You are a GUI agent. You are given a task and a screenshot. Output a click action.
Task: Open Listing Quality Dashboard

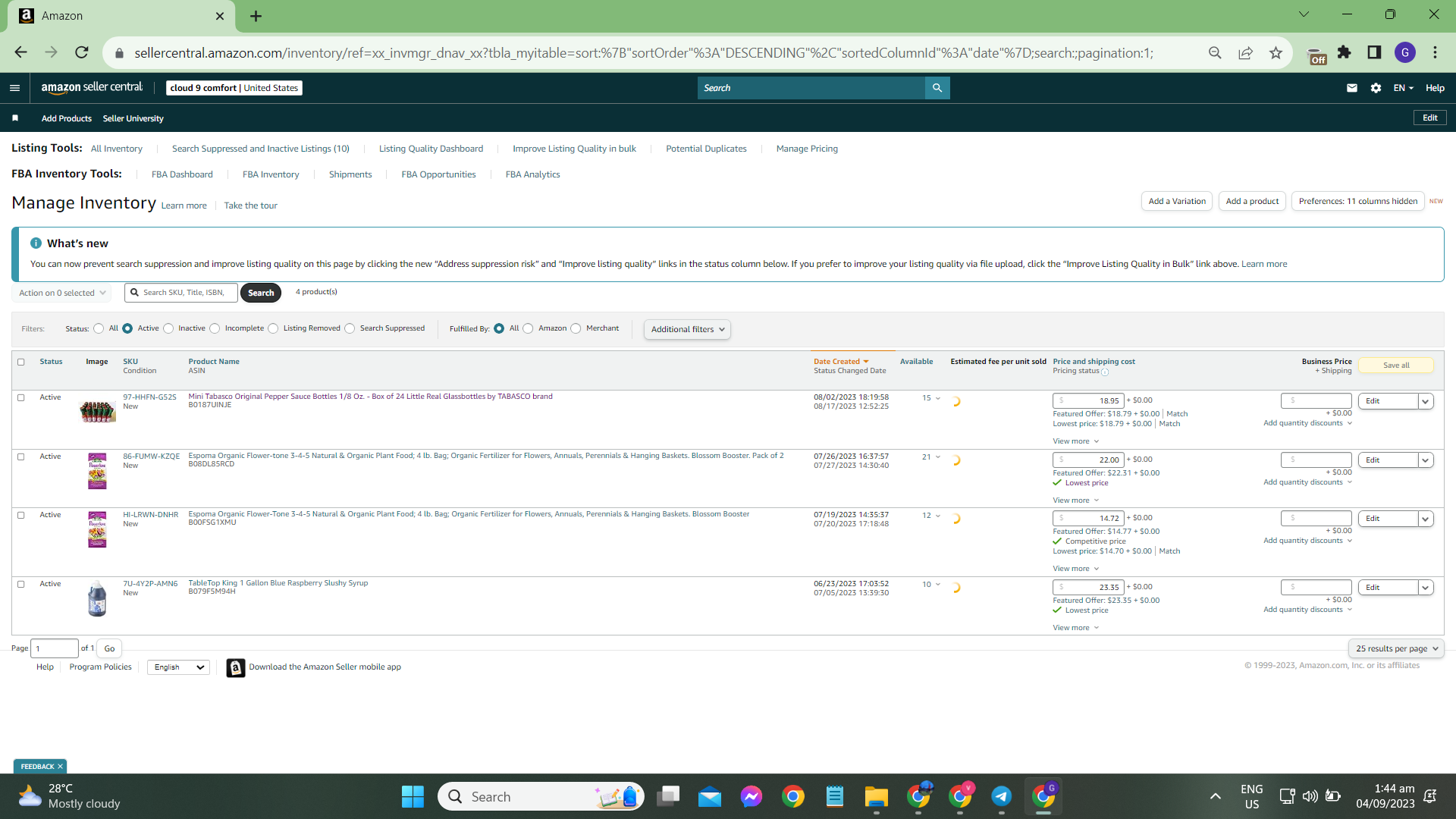(431, 149)
